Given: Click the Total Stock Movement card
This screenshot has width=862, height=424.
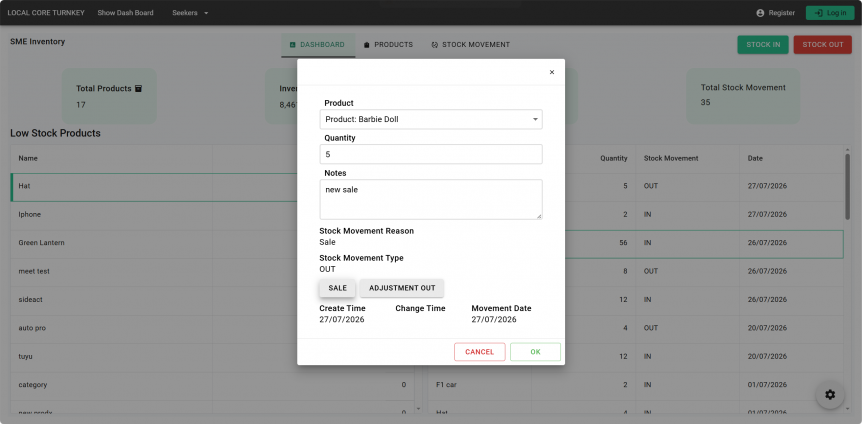Looking at the screenshot, I should pyautogui.click(x=743, y=96).
